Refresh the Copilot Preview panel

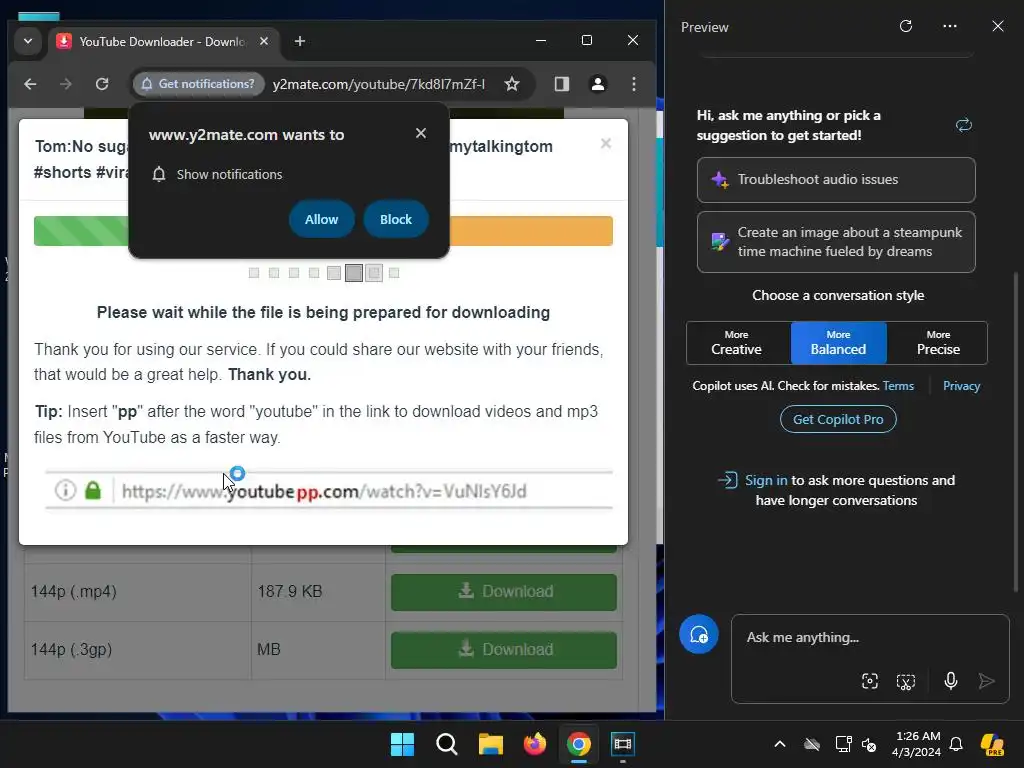tap(906, 26)
